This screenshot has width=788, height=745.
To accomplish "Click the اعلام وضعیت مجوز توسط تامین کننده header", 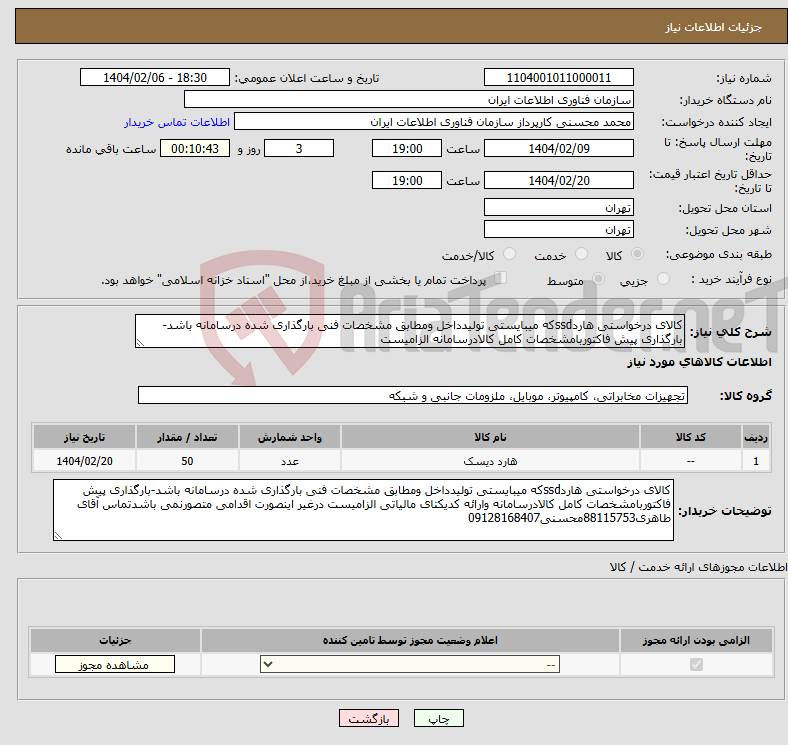I will (x=410, y=640).
